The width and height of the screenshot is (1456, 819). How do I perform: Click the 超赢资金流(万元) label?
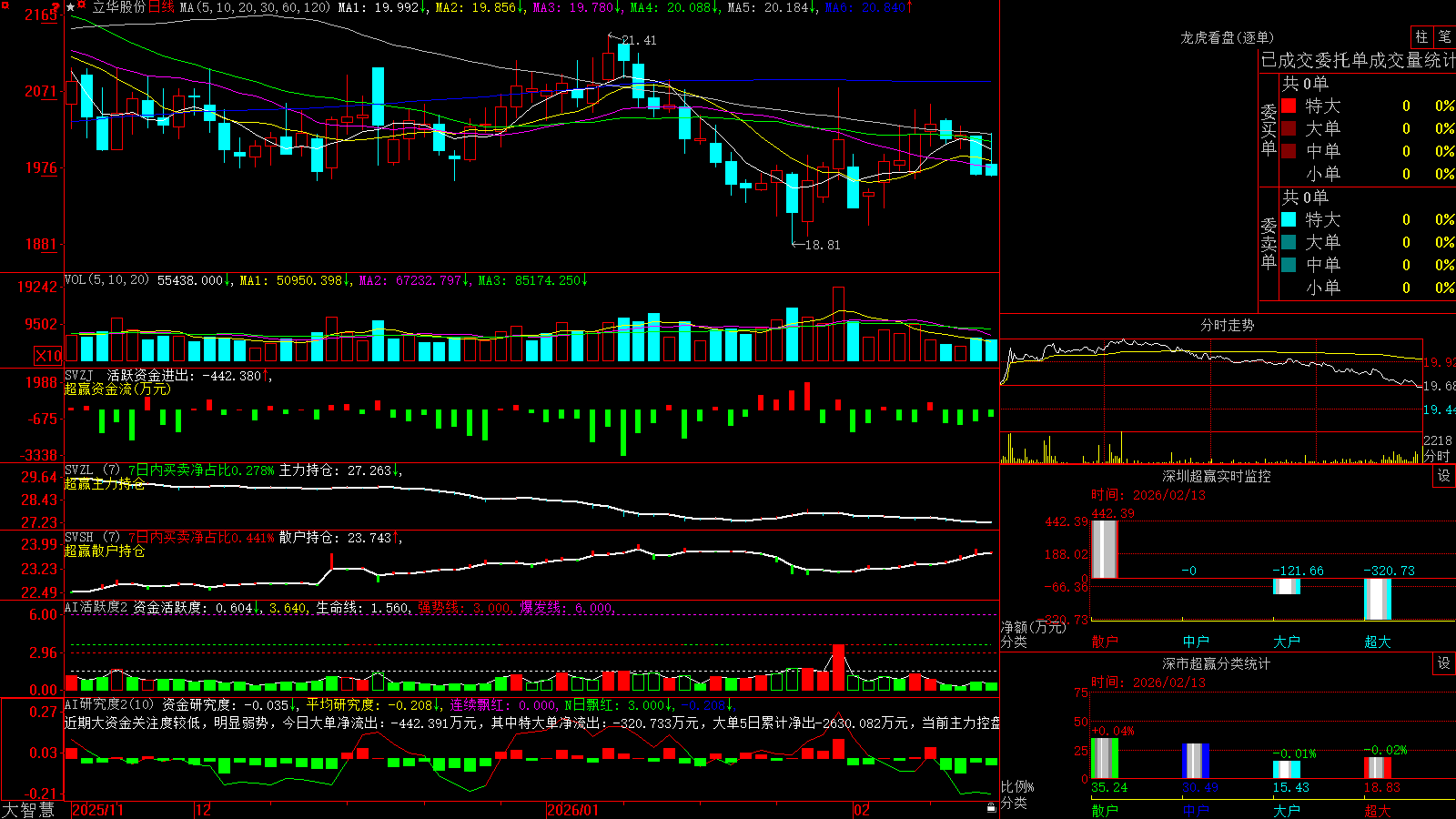pos(117,389)
